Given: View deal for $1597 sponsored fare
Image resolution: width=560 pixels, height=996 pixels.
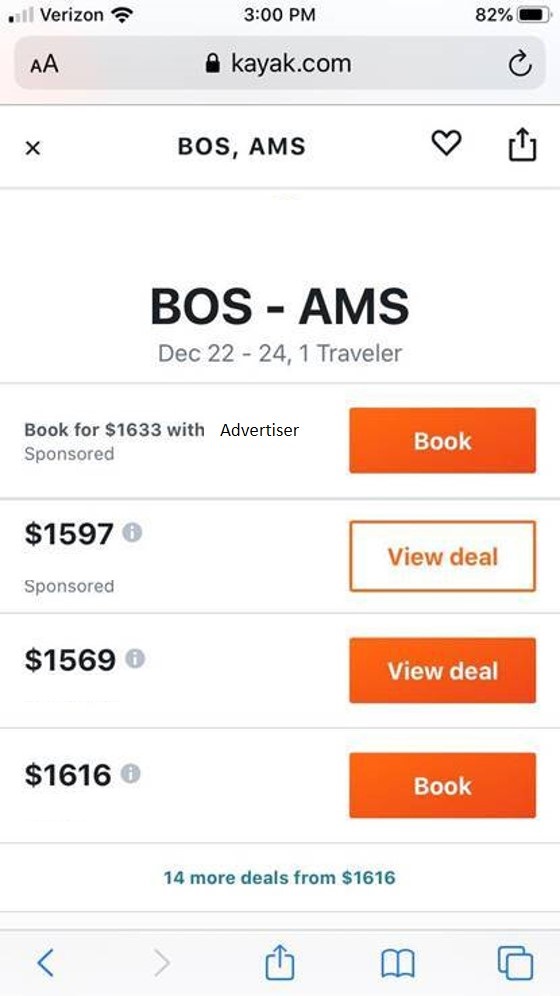Looking at the screenshot, I should (443, 556).
